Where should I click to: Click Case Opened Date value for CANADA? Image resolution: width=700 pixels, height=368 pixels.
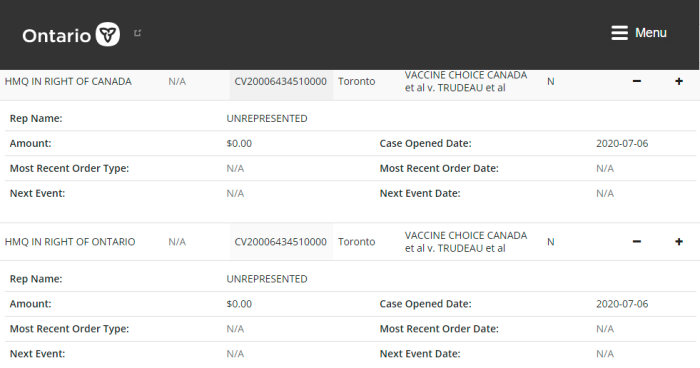pos(622,143)
